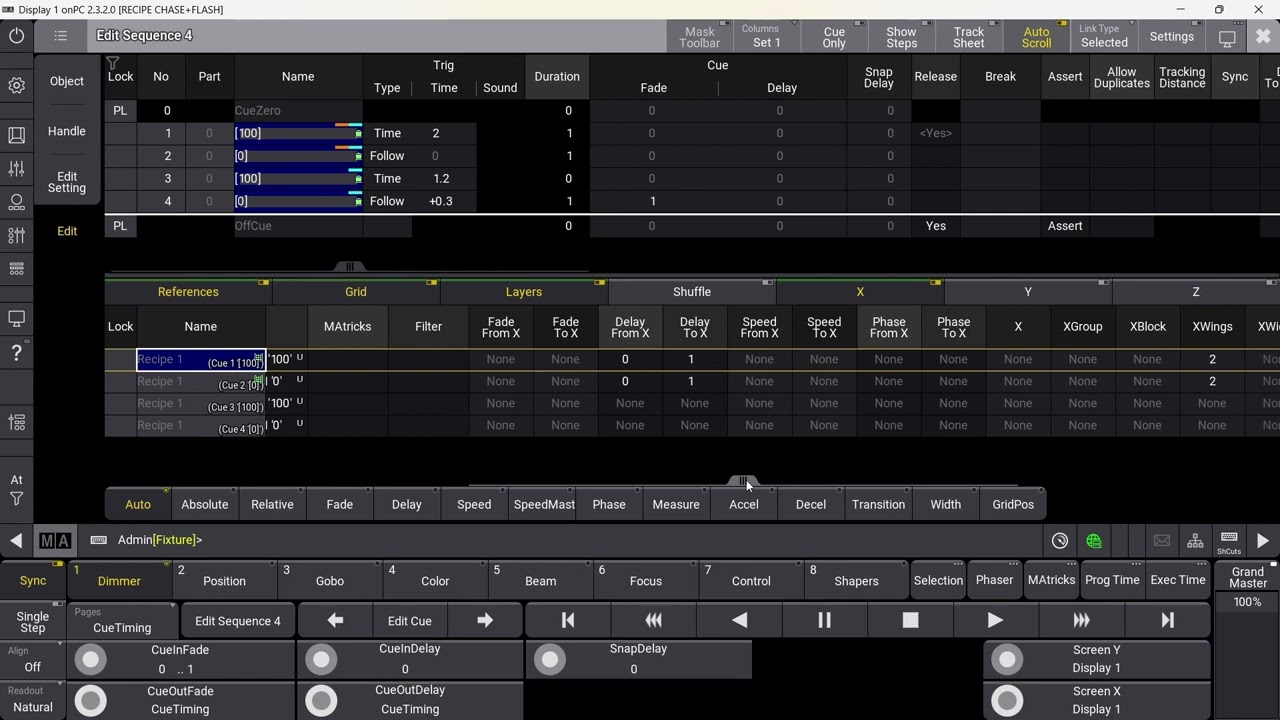Toggle the Auto layer button
The width and height of the screenshot is (1280, 720).
[x=138, y=504]
